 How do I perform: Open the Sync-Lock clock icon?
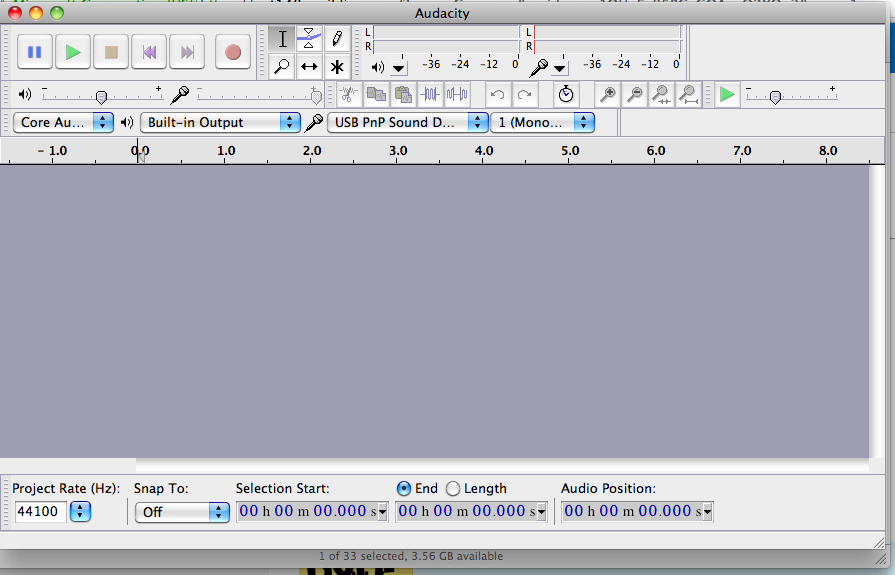(x=566, y=94)
